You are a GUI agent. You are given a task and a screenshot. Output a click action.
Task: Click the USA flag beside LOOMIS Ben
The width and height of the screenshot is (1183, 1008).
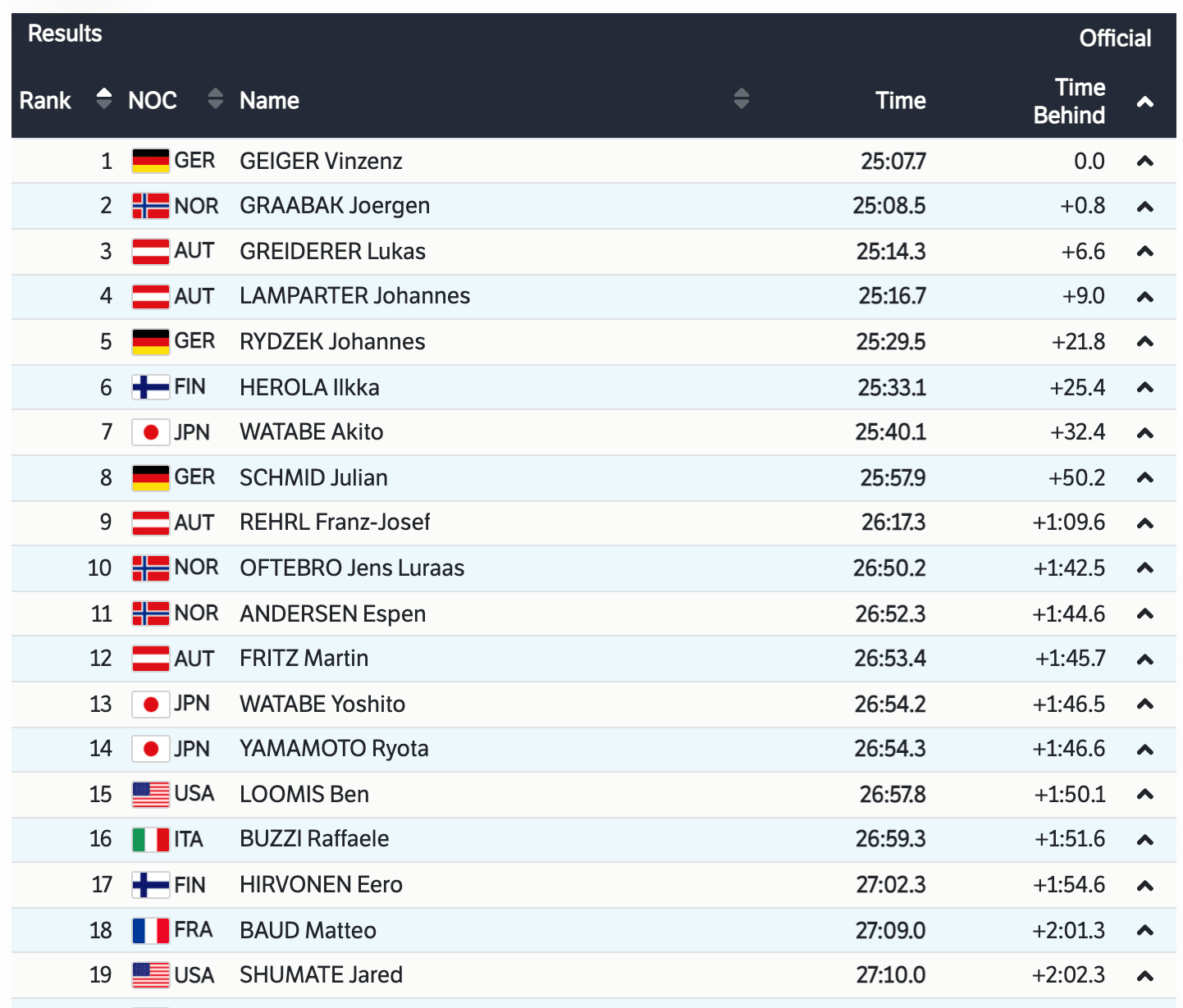tap(151, 794)
